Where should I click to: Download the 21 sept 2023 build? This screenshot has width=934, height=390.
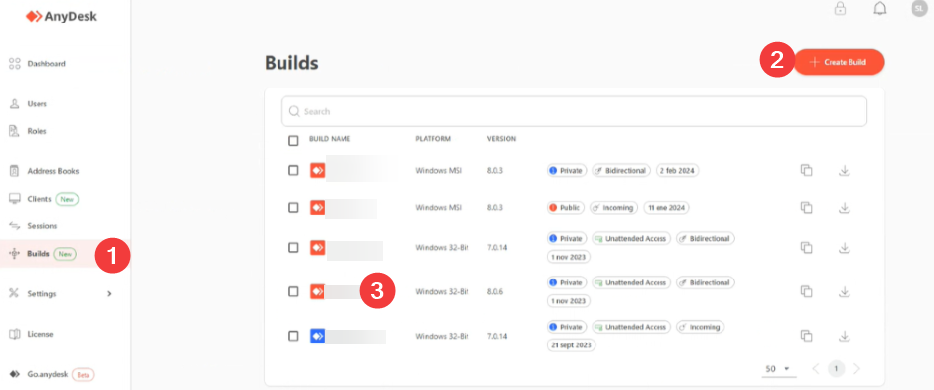(x=843, y=336)
